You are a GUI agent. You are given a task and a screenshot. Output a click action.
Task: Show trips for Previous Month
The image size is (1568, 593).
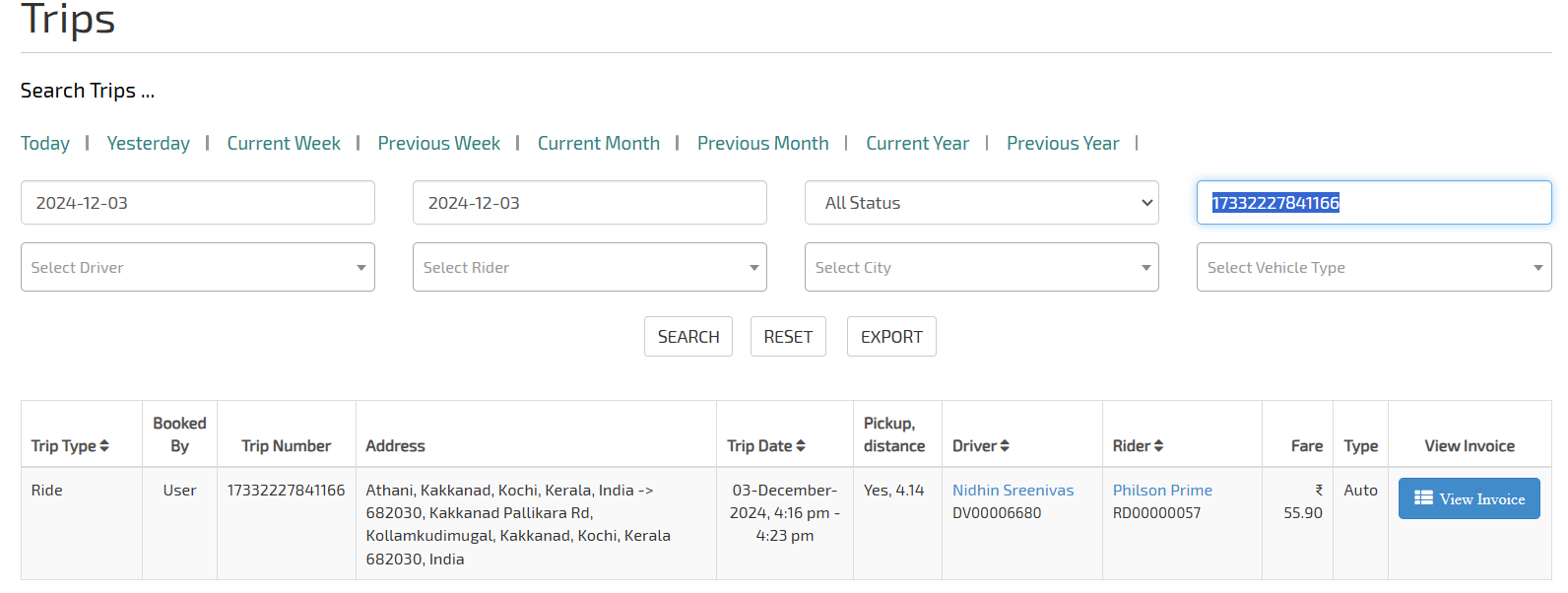tap(762, 144)
